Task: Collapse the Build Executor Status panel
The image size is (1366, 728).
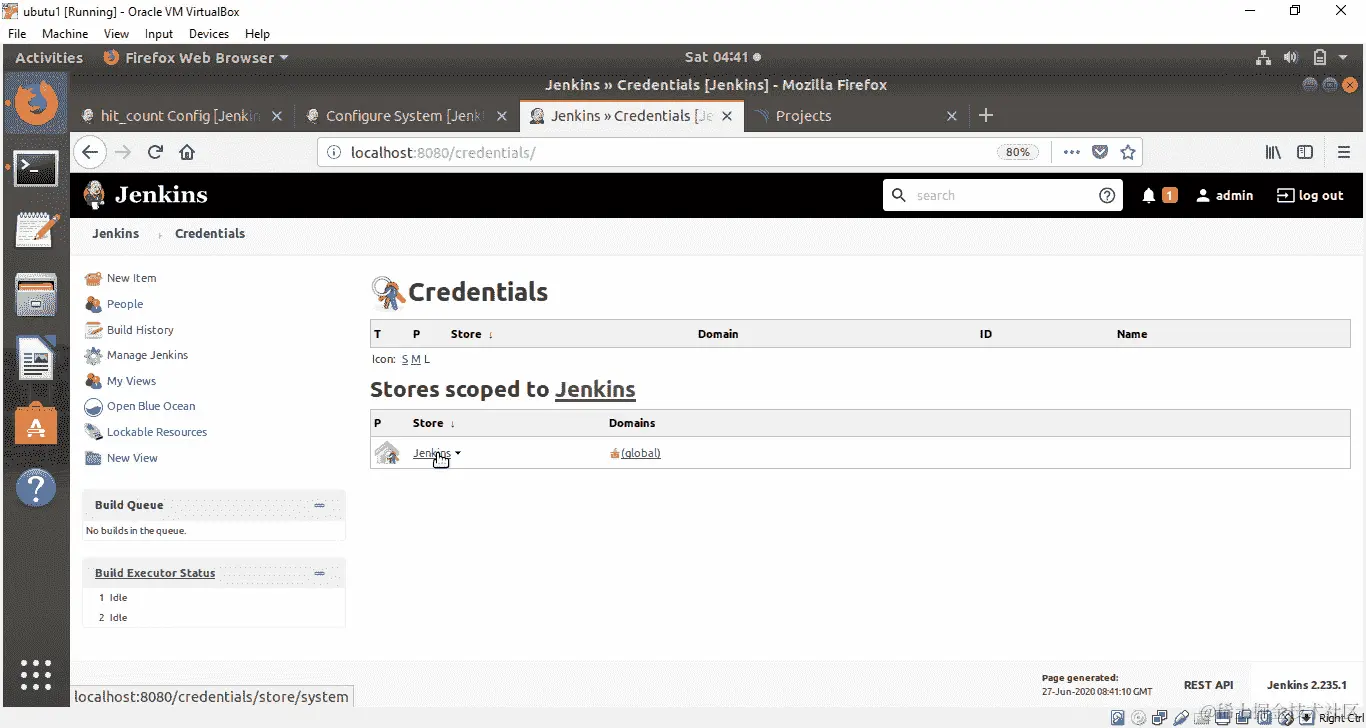Action: point(321,572)
